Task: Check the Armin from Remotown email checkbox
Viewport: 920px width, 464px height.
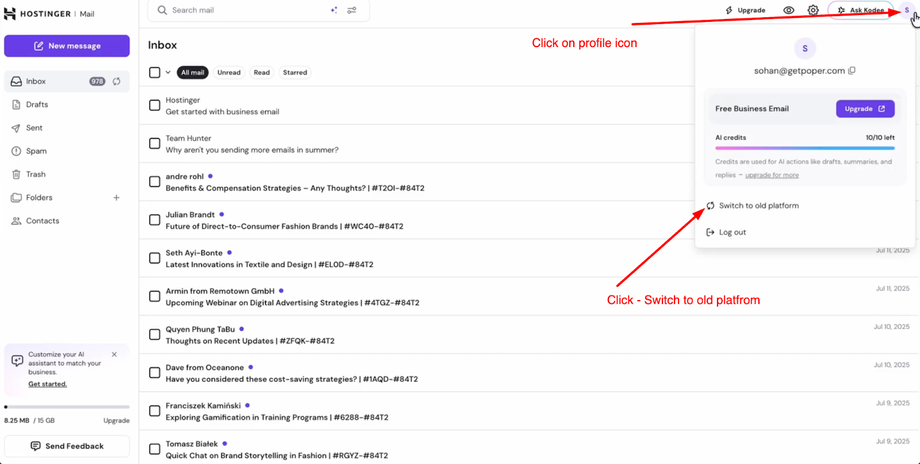Action: coord(154,296)
